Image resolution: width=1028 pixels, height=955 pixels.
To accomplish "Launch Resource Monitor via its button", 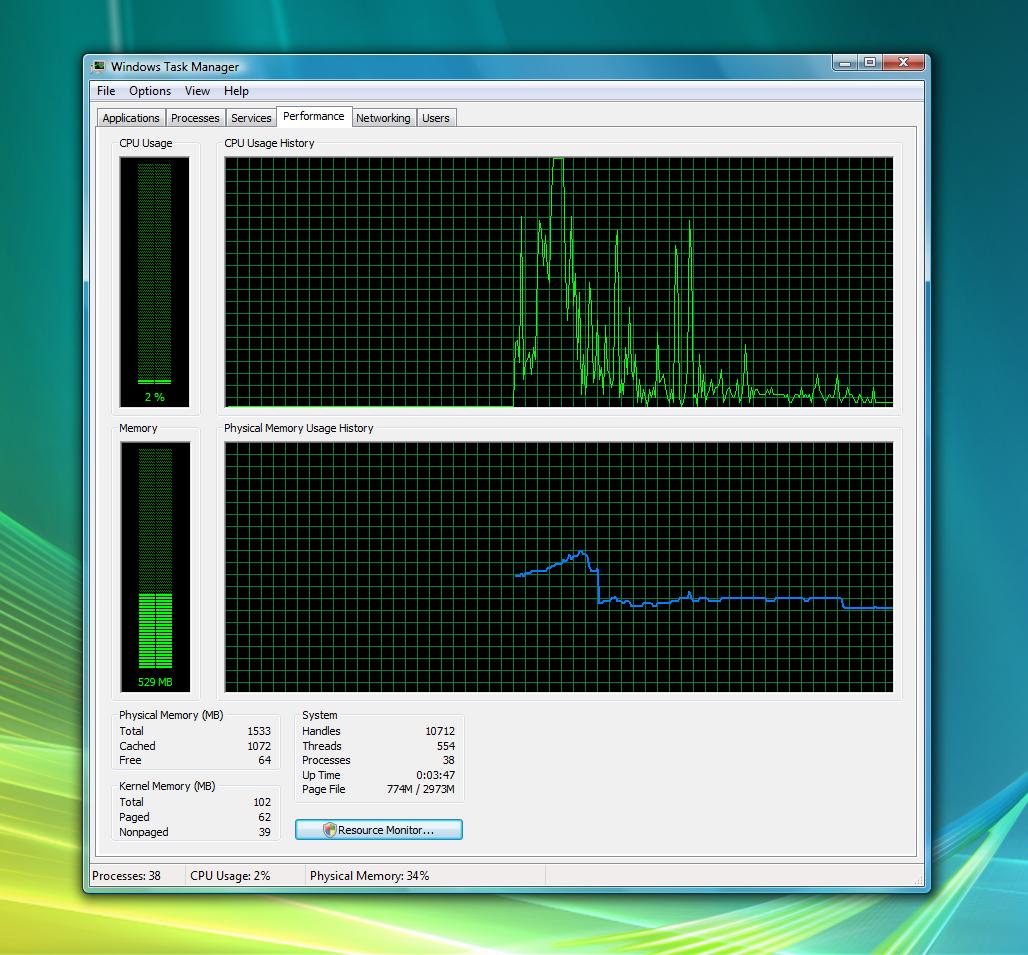I will click(x=378, y=830).
